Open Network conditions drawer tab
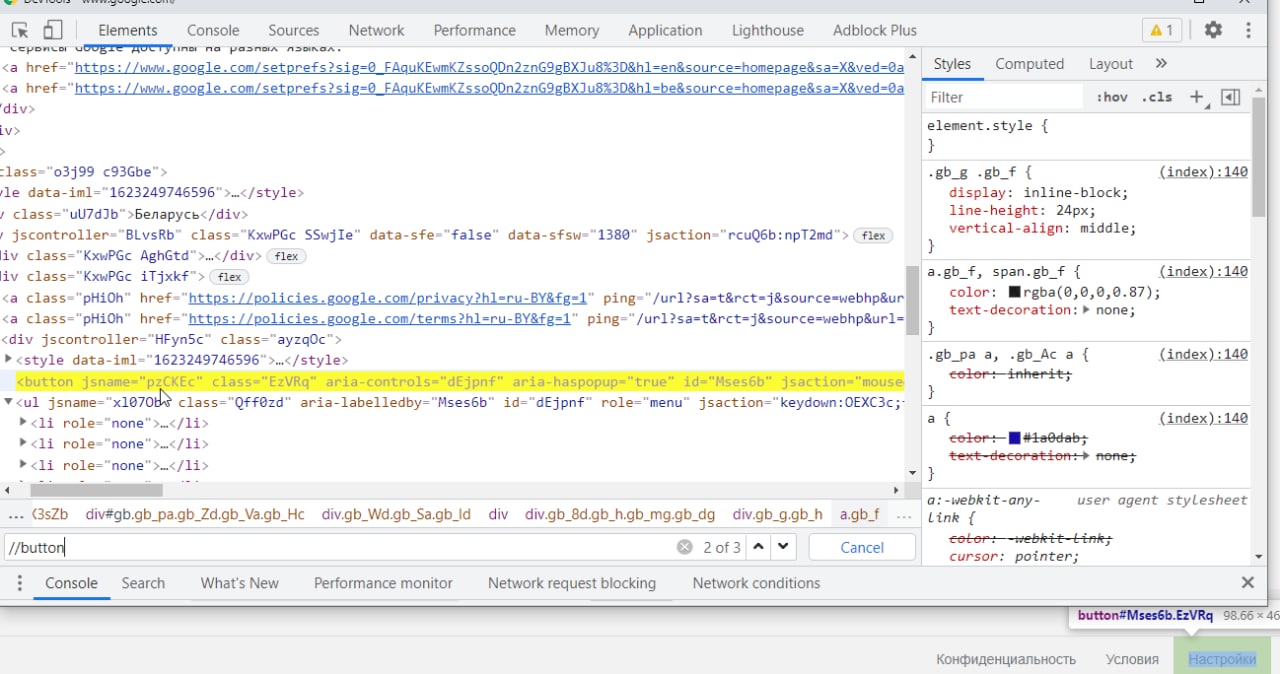 click(756, 583)
